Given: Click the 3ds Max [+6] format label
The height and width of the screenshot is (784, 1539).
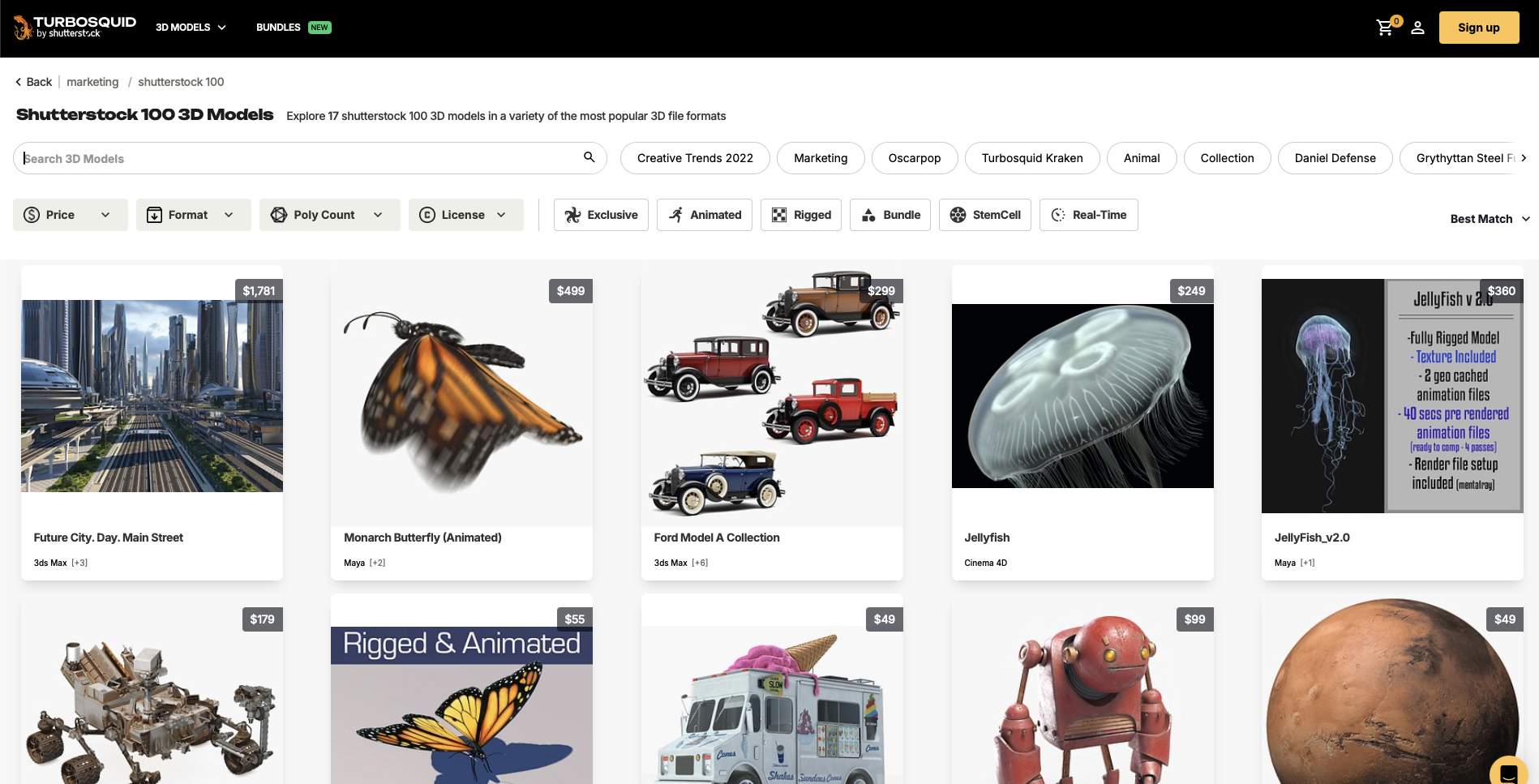Looking at the screenshot, I should tap(681, 563).
